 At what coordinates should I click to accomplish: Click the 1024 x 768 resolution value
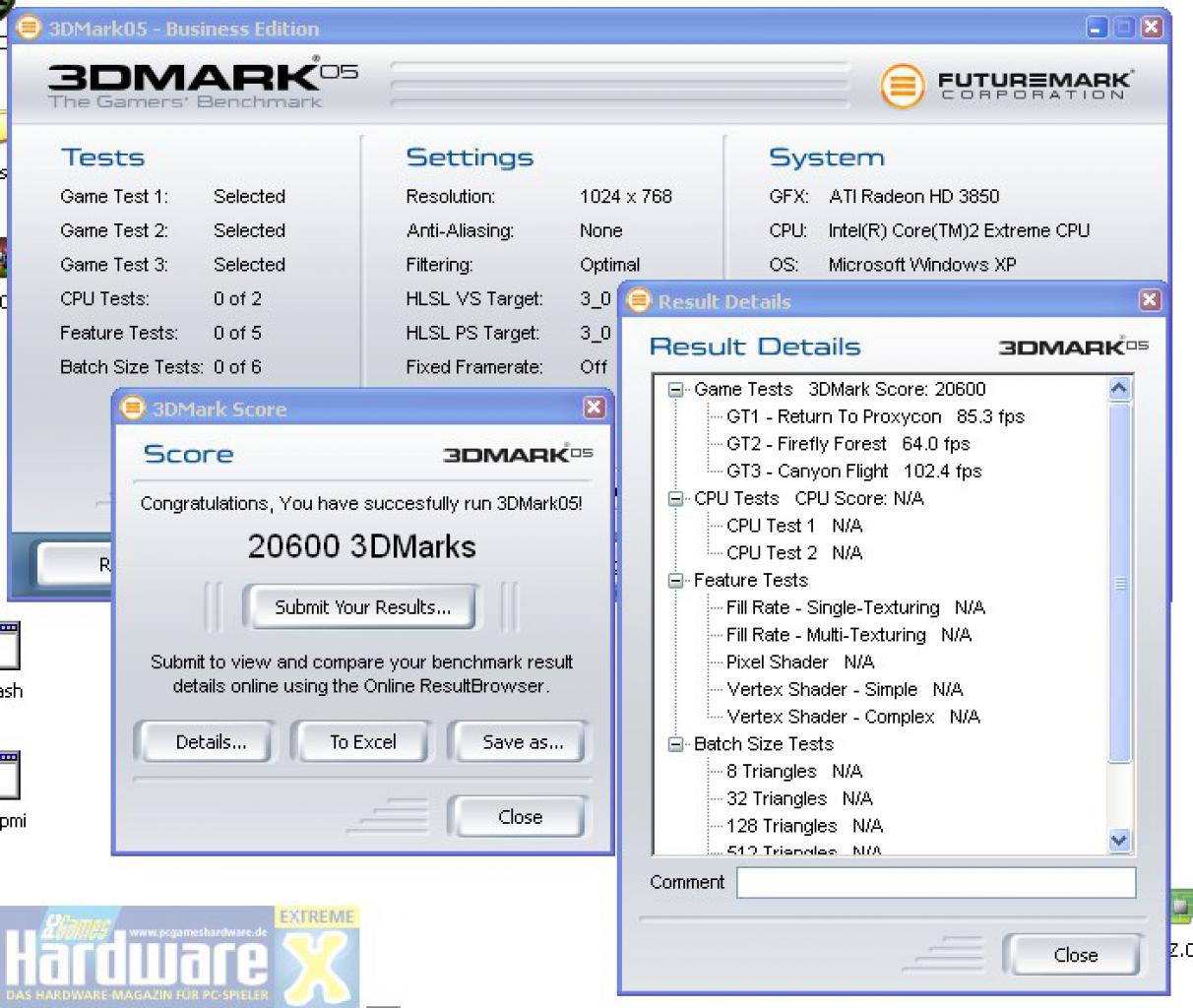click(626, 196)
